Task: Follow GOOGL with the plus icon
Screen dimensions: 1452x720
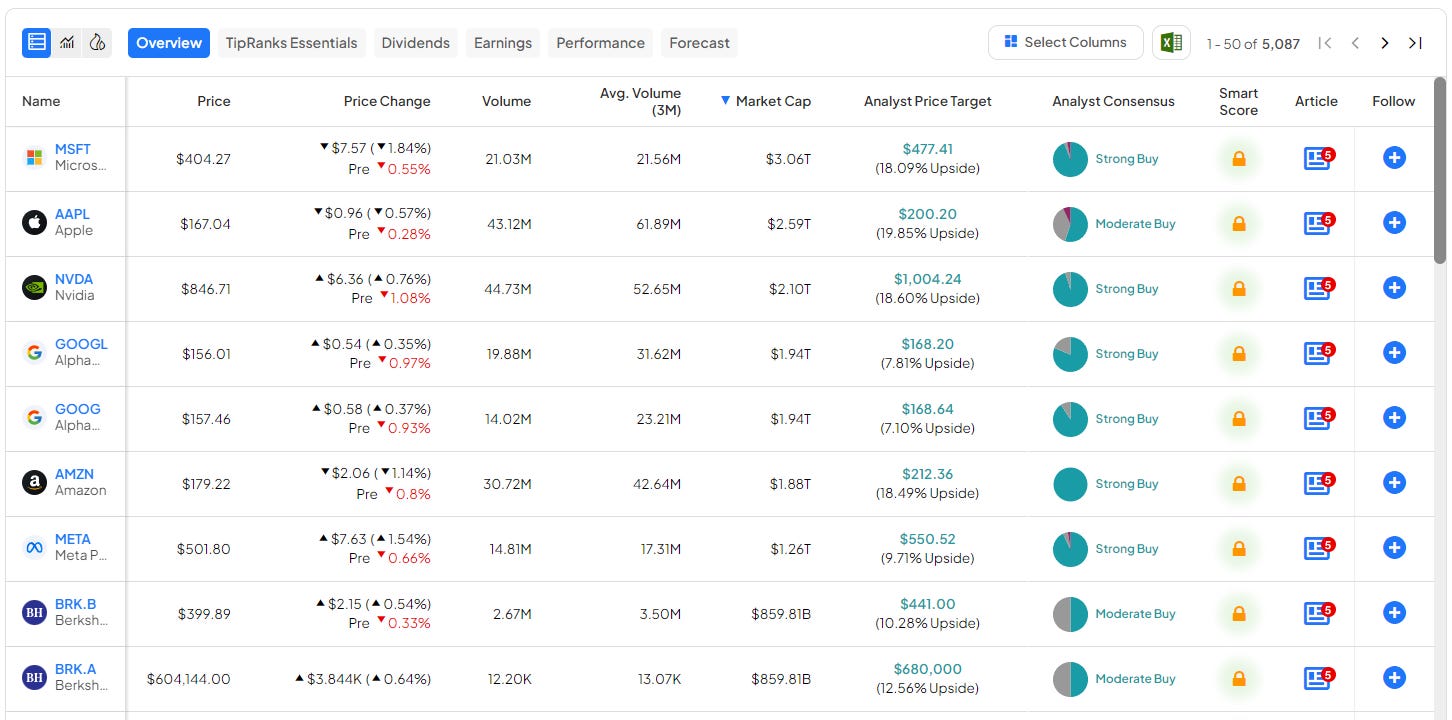Action: pos(1394,353)
